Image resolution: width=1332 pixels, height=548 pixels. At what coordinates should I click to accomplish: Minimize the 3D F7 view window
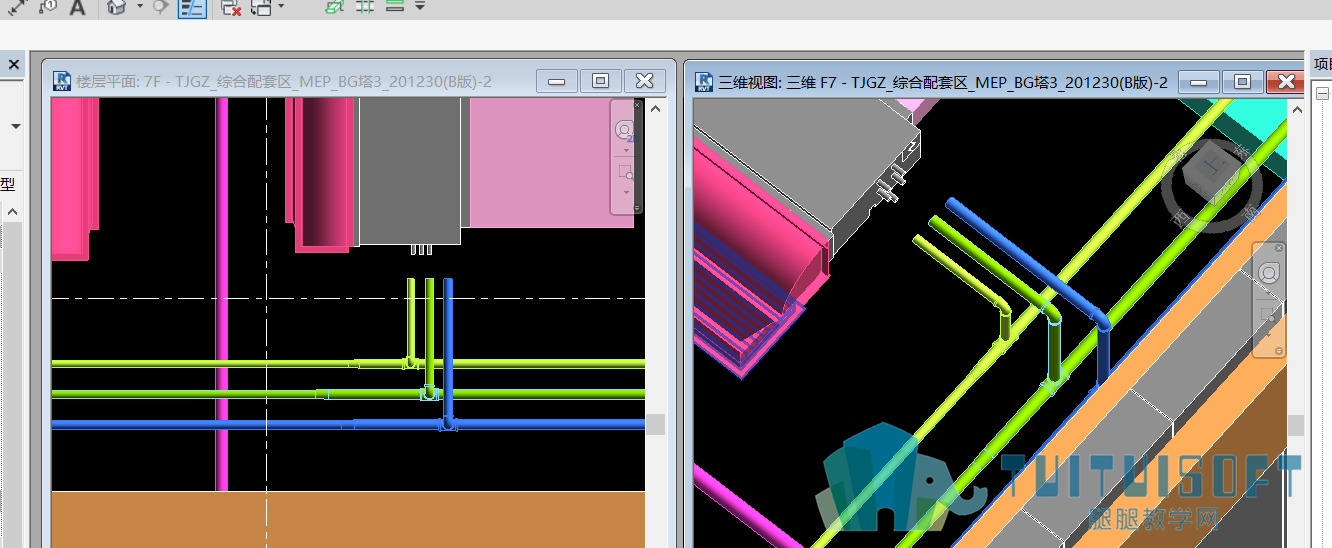point(1199,81)
